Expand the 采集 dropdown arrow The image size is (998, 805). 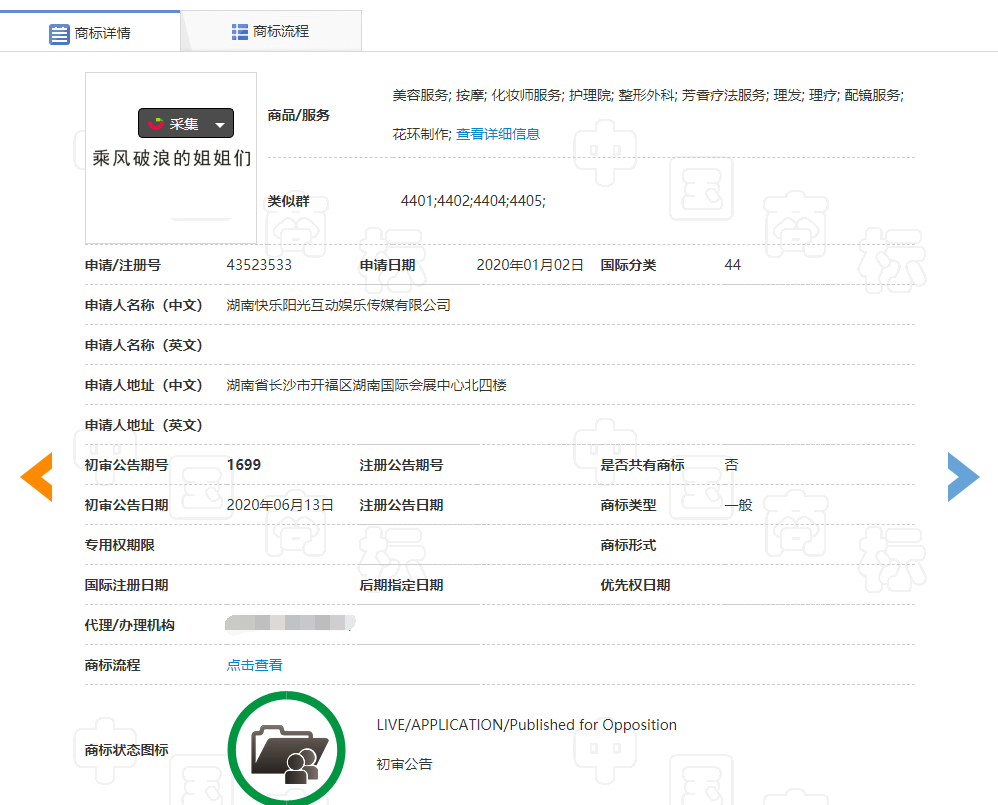220,124
